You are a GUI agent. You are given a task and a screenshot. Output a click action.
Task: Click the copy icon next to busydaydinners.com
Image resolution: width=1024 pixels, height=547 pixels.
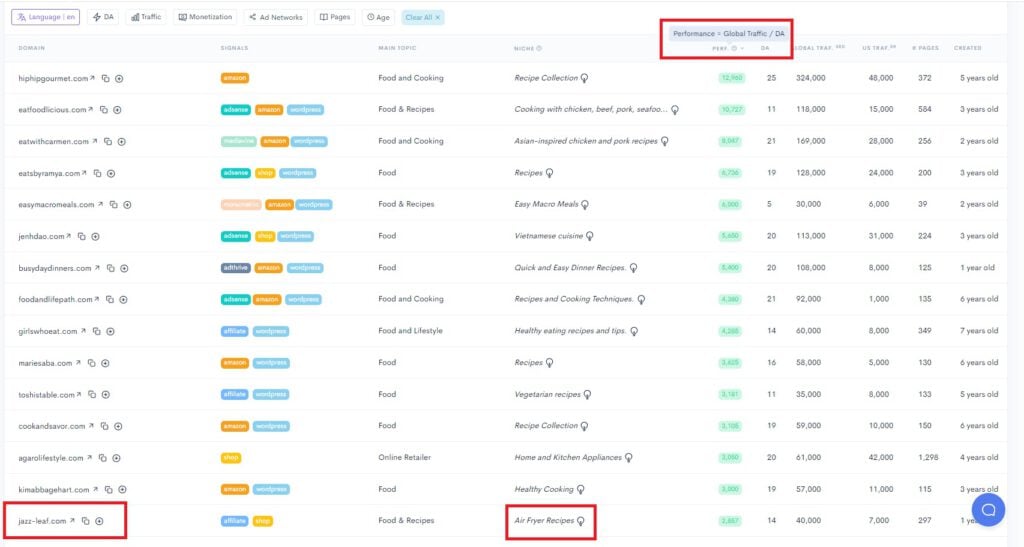point(110,268)
